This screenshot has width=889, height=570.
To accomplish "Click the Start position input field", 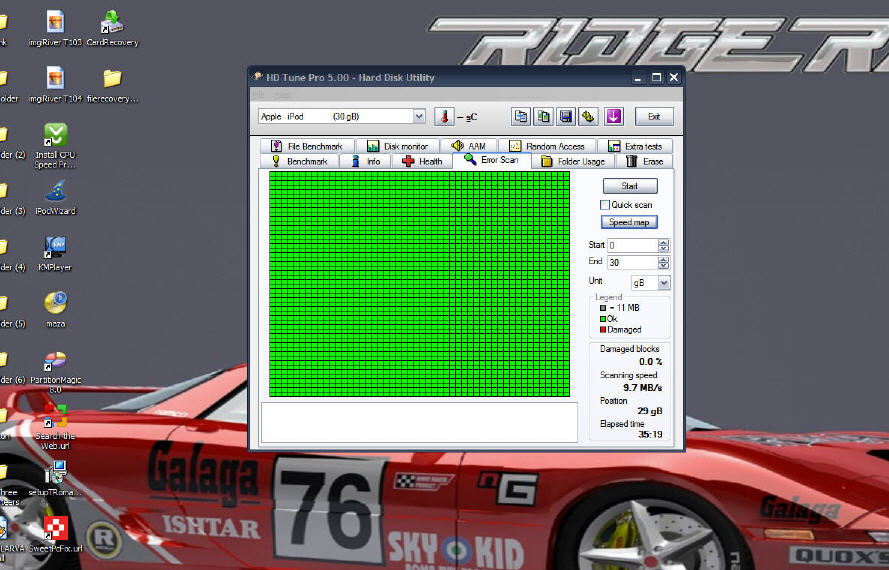I will click(x=632, y=246).
